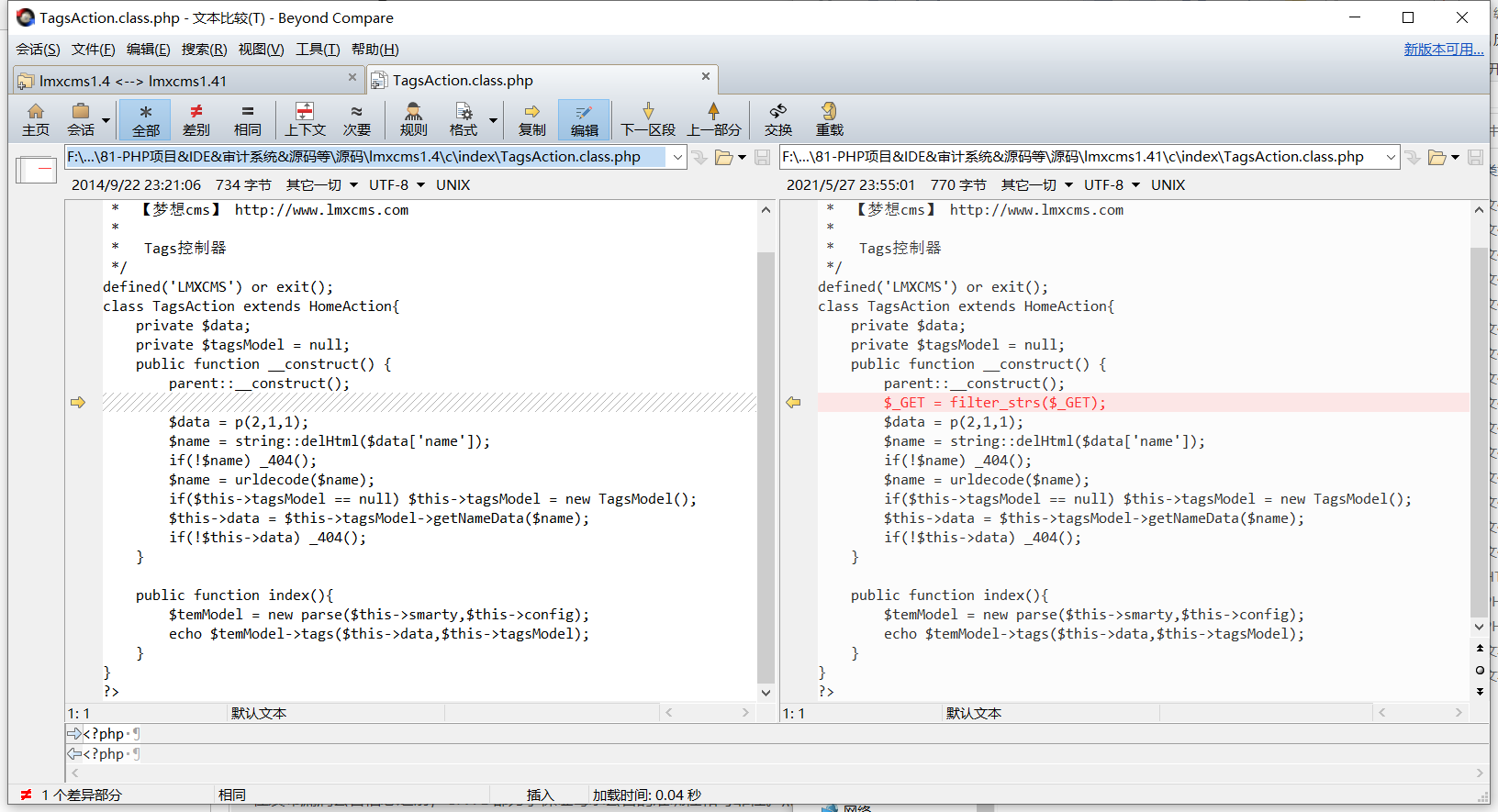Click the Swap (交换) sides icon
The image size is (1498, 812).
click(778, 120)
